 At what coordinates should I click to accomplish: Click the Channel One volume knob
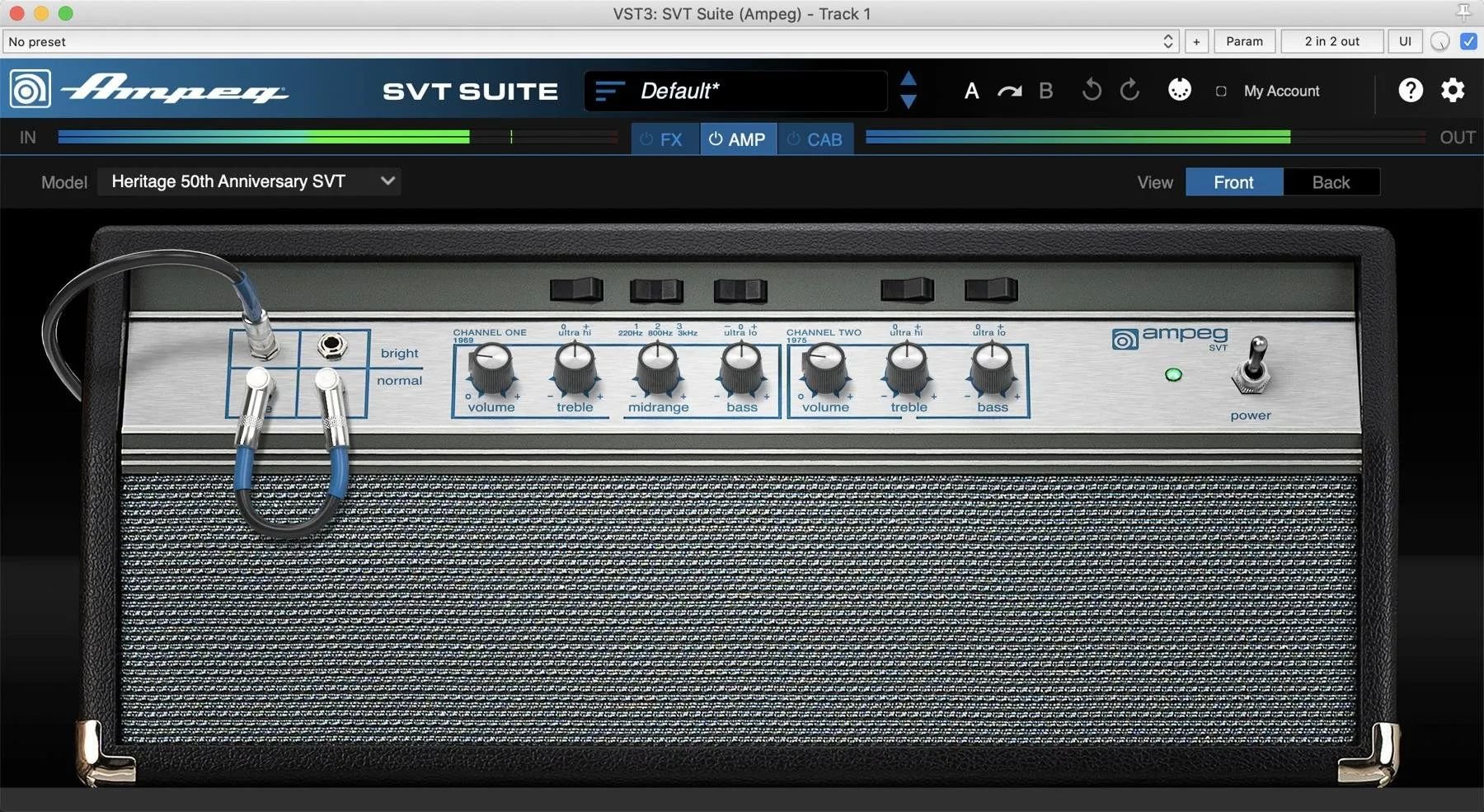click(x=491, y=368)
